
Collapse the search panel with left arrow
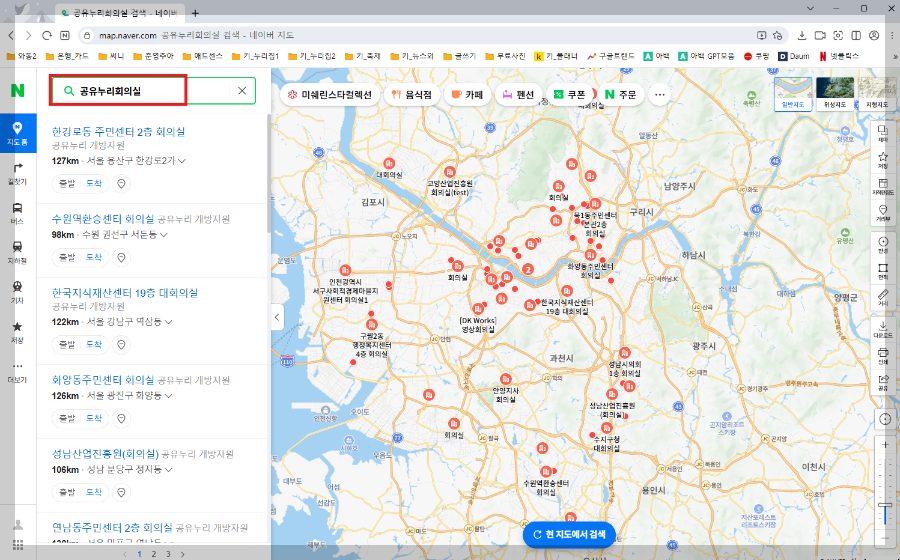(277, 317)
